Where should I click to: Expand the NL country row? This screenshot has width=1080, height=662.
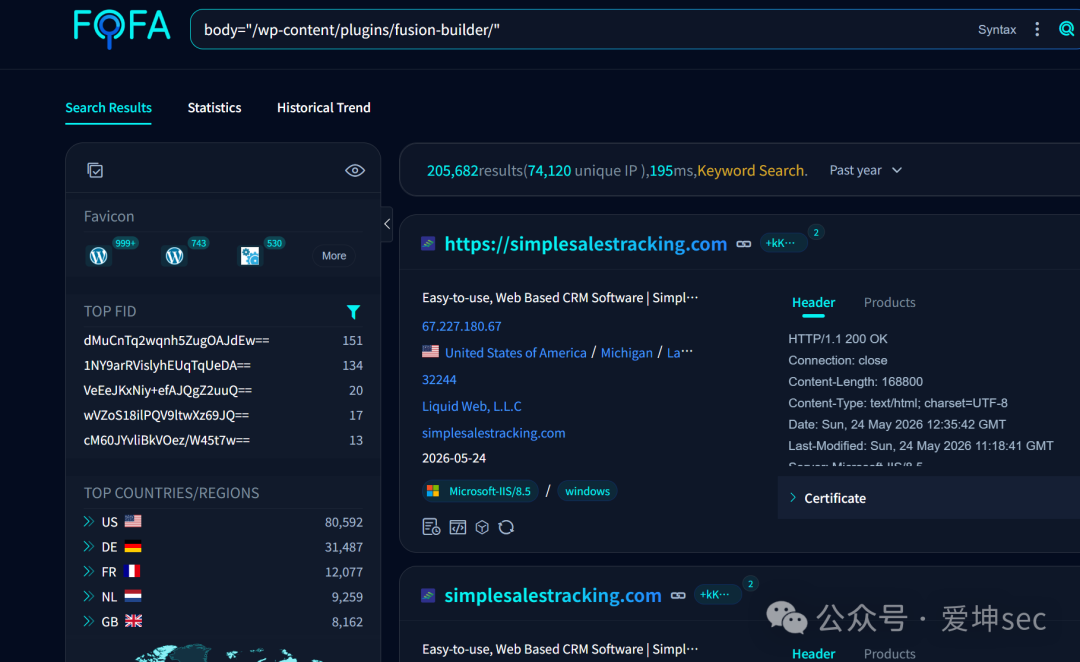tap(88, 596)
